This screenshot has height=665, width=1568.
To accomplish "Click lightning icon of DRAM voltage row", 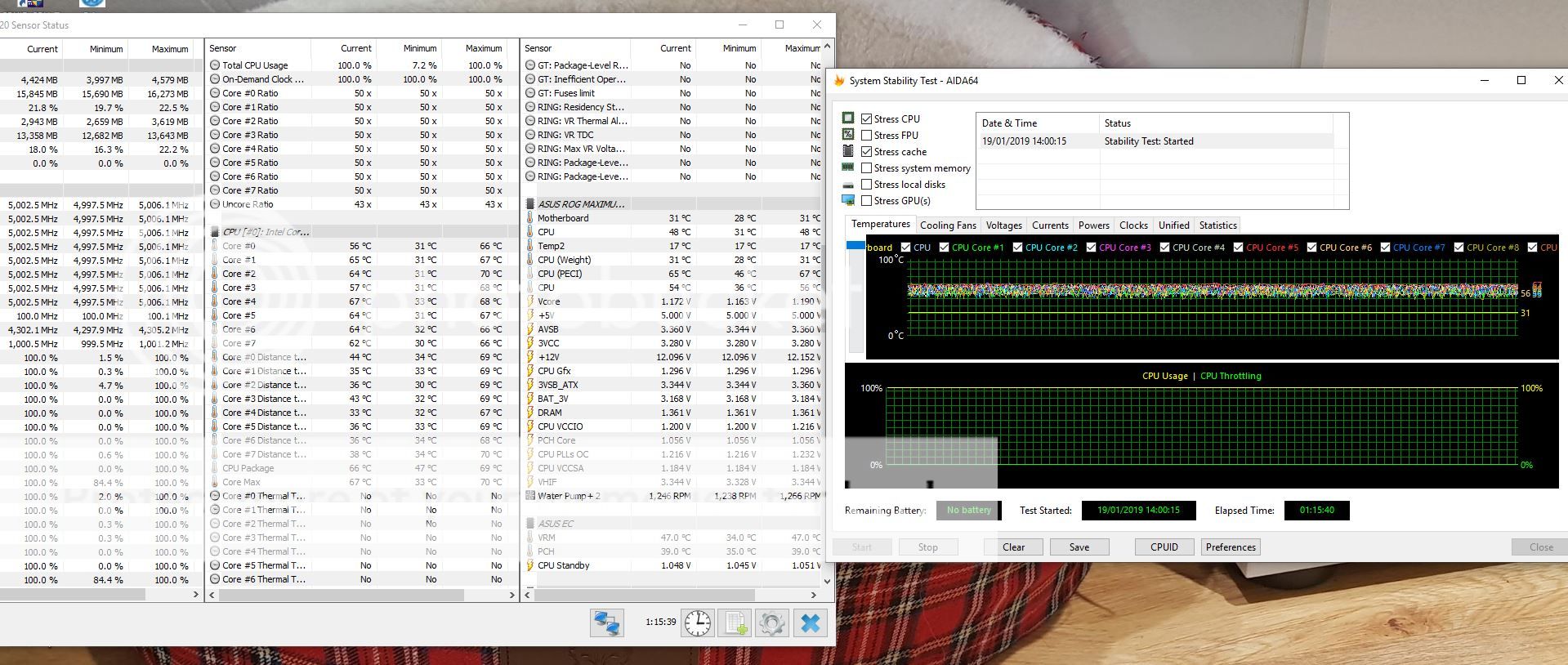I will click(530, 413).
